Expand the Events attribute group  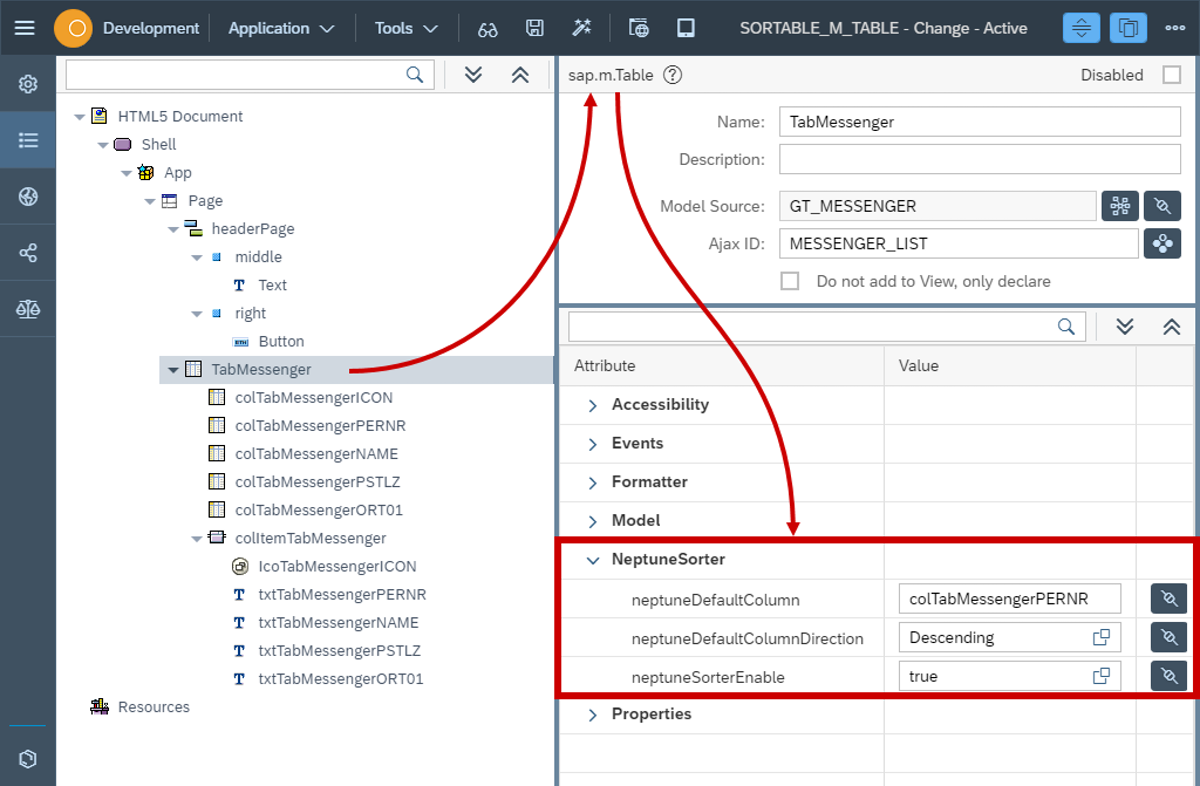[x=592, y=443]
